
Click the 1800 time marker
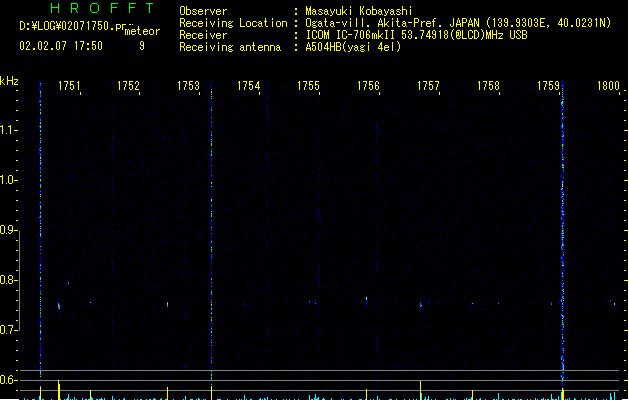[x=609, y=86]
